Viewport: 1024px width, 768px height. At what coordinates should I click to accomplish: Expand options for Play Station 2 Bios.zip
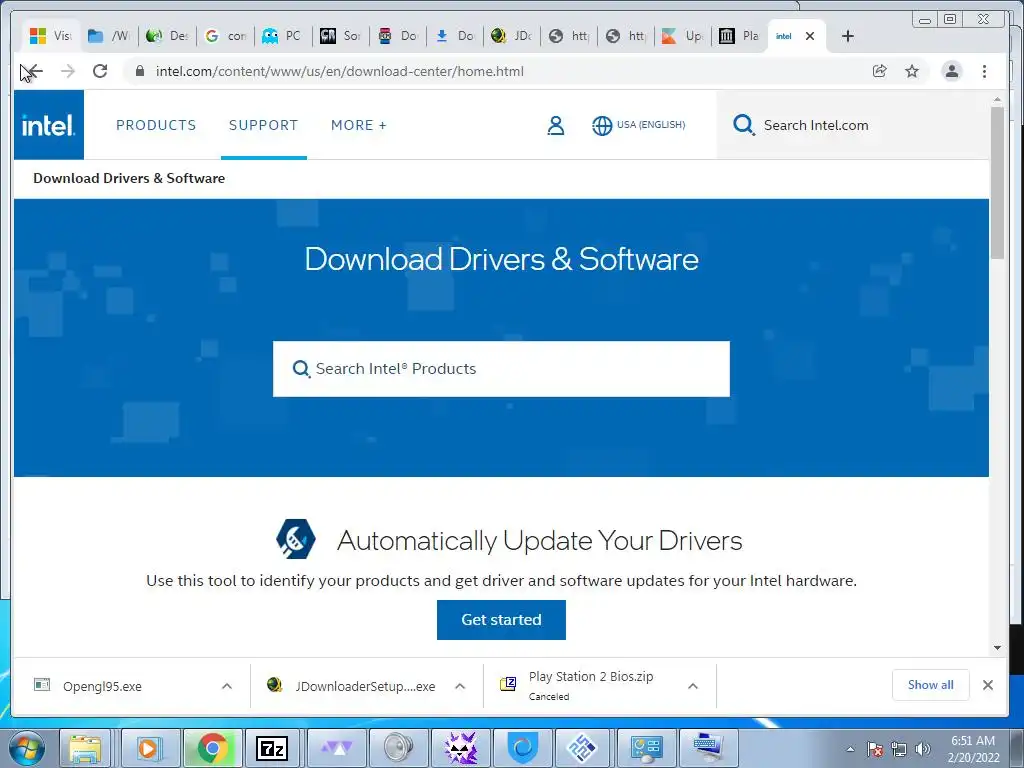(x=693, y=686)
